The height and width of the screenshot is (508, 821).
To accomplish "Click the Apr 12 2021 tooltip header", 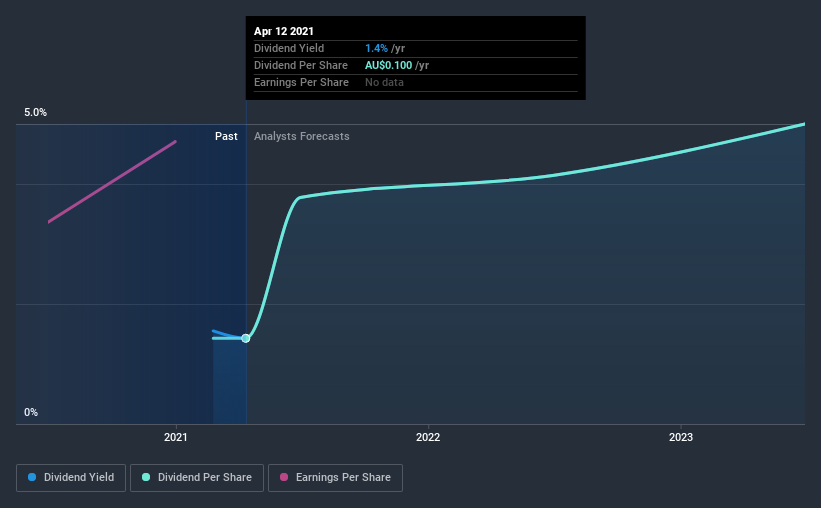I will tap(284, 31).
